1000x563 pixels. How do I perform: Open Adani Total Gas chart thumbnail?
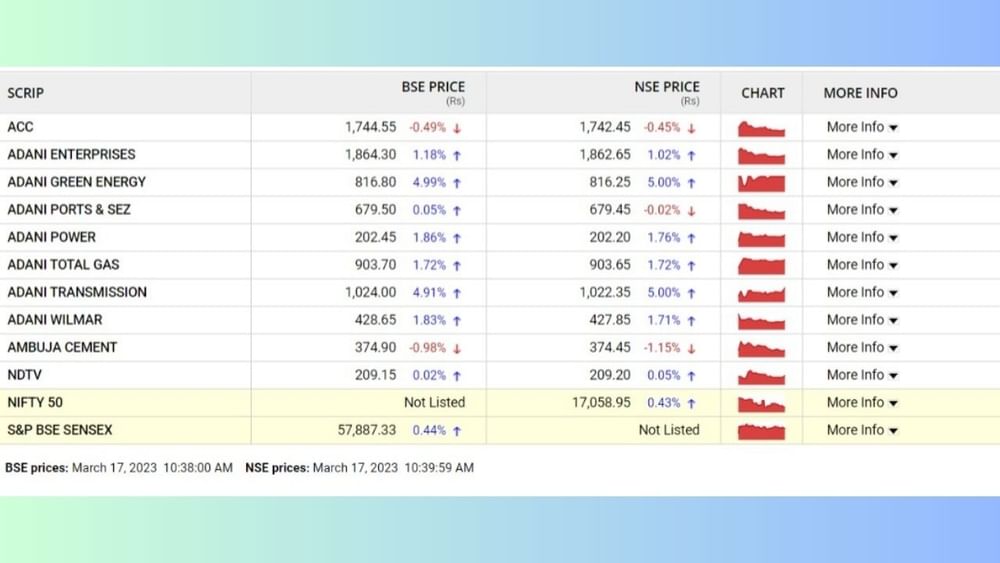point(761,266)
